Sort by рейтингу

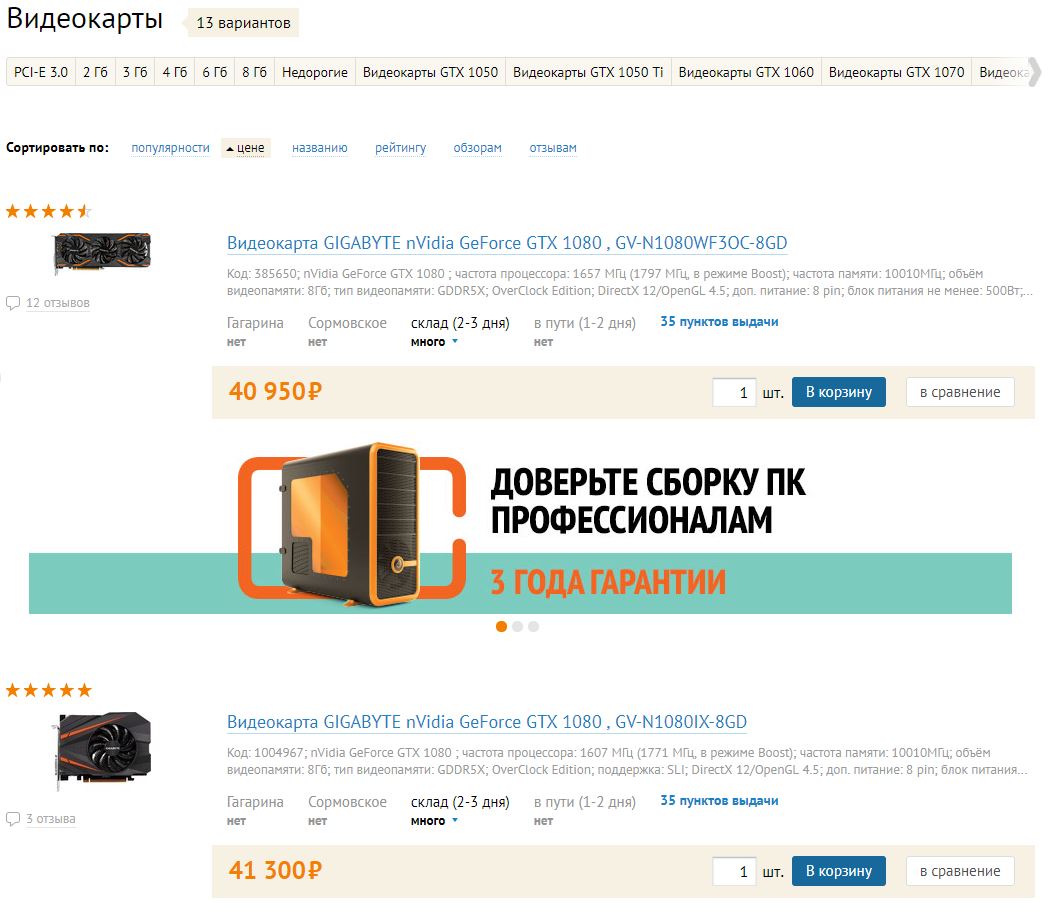pyautogui.click(x=400, y=148)
